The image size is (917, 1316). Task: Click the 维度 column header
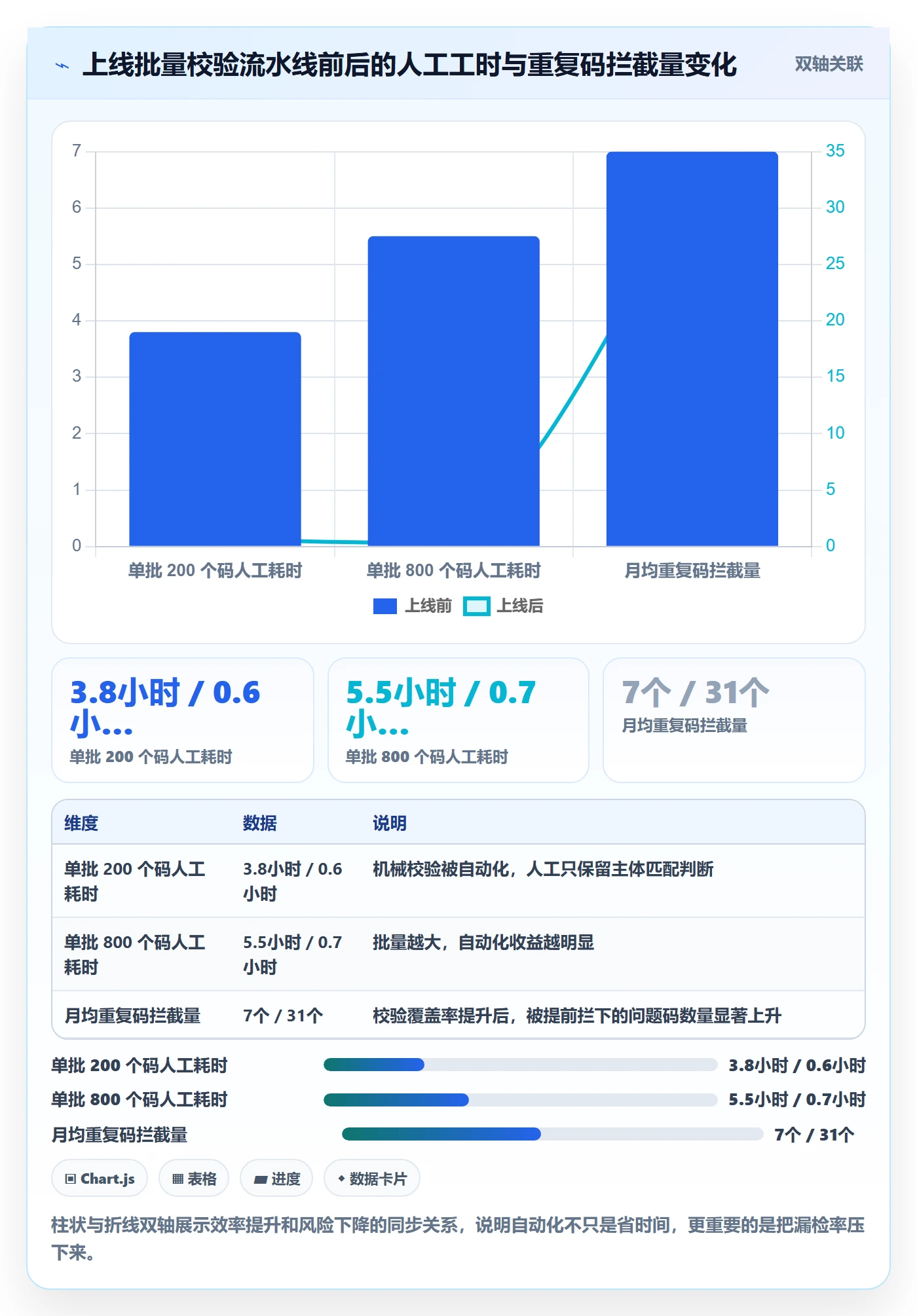click(81, 823)
